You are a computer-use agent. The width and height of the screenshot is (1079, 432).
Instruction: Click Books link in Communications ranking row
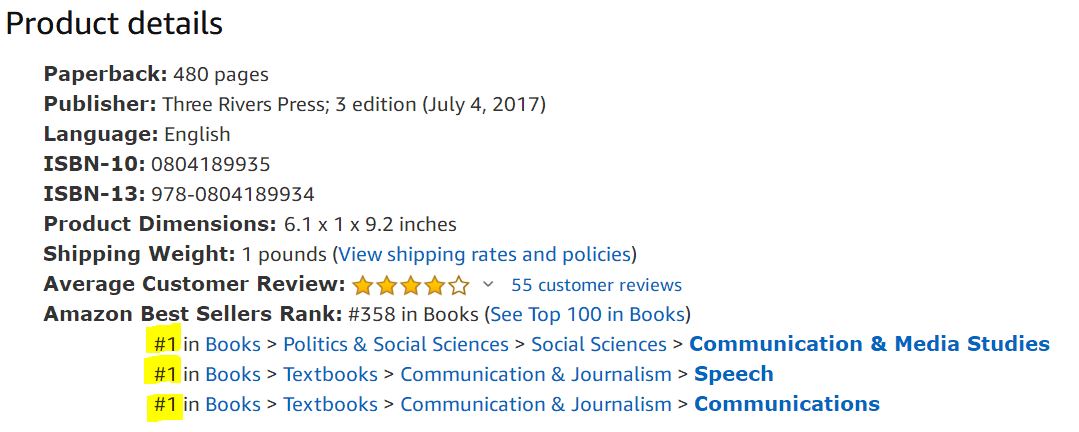pyautogui.click(x=232, y=404)
